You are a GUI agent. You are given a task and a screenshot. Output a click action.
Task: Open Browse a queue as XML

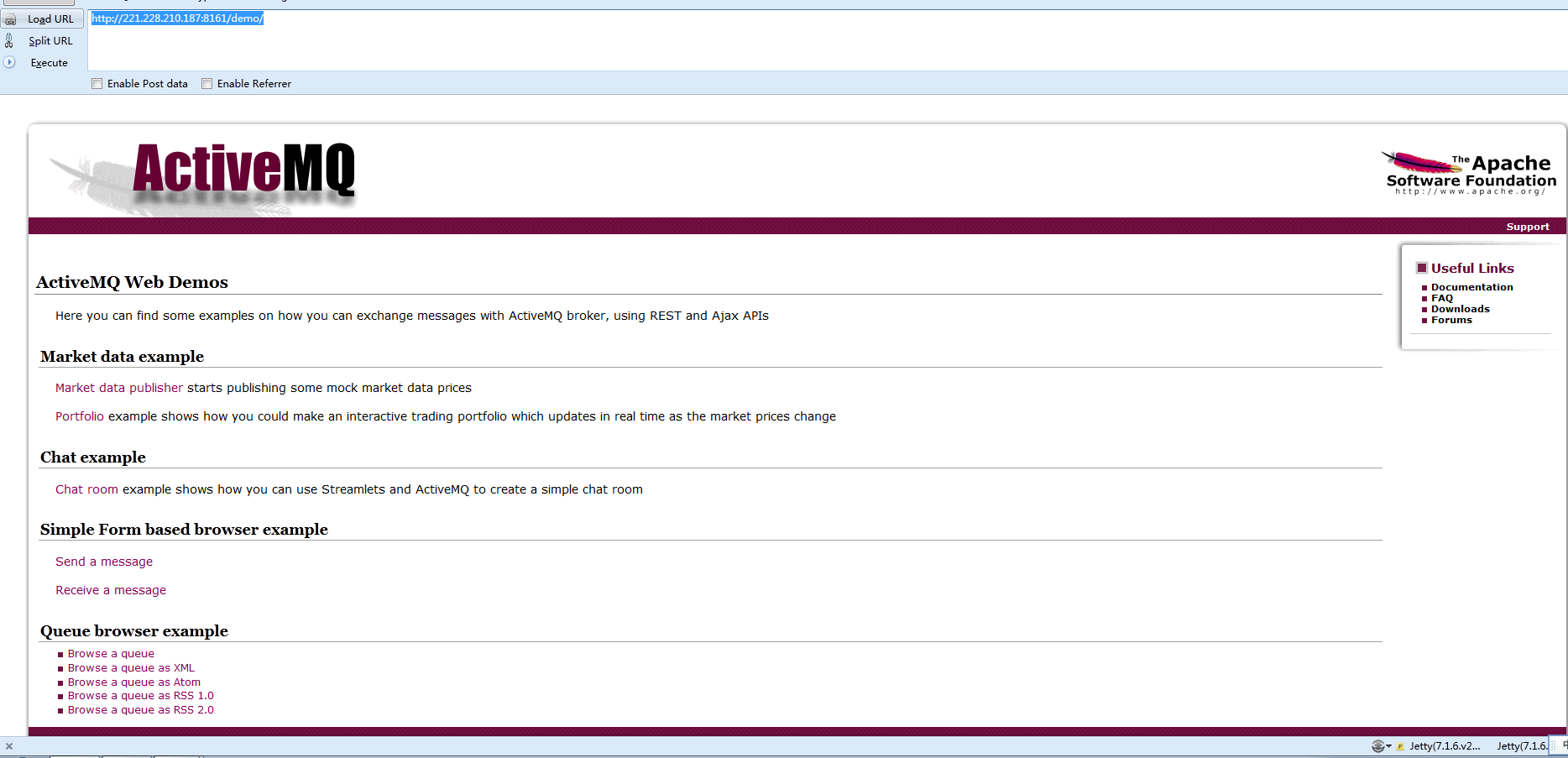click(x=131, y=668)
